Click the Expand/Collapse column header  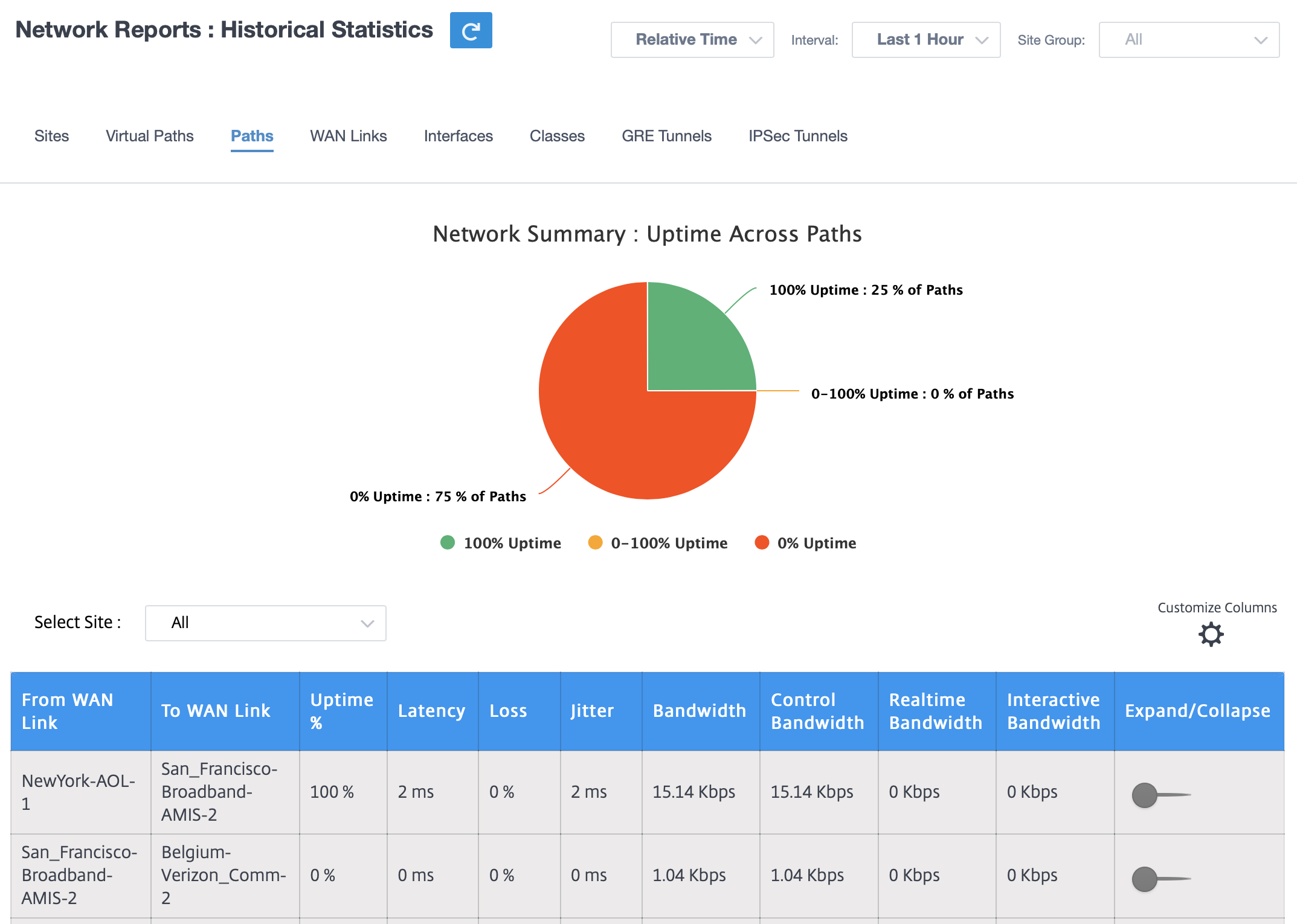pos(1199,711)
